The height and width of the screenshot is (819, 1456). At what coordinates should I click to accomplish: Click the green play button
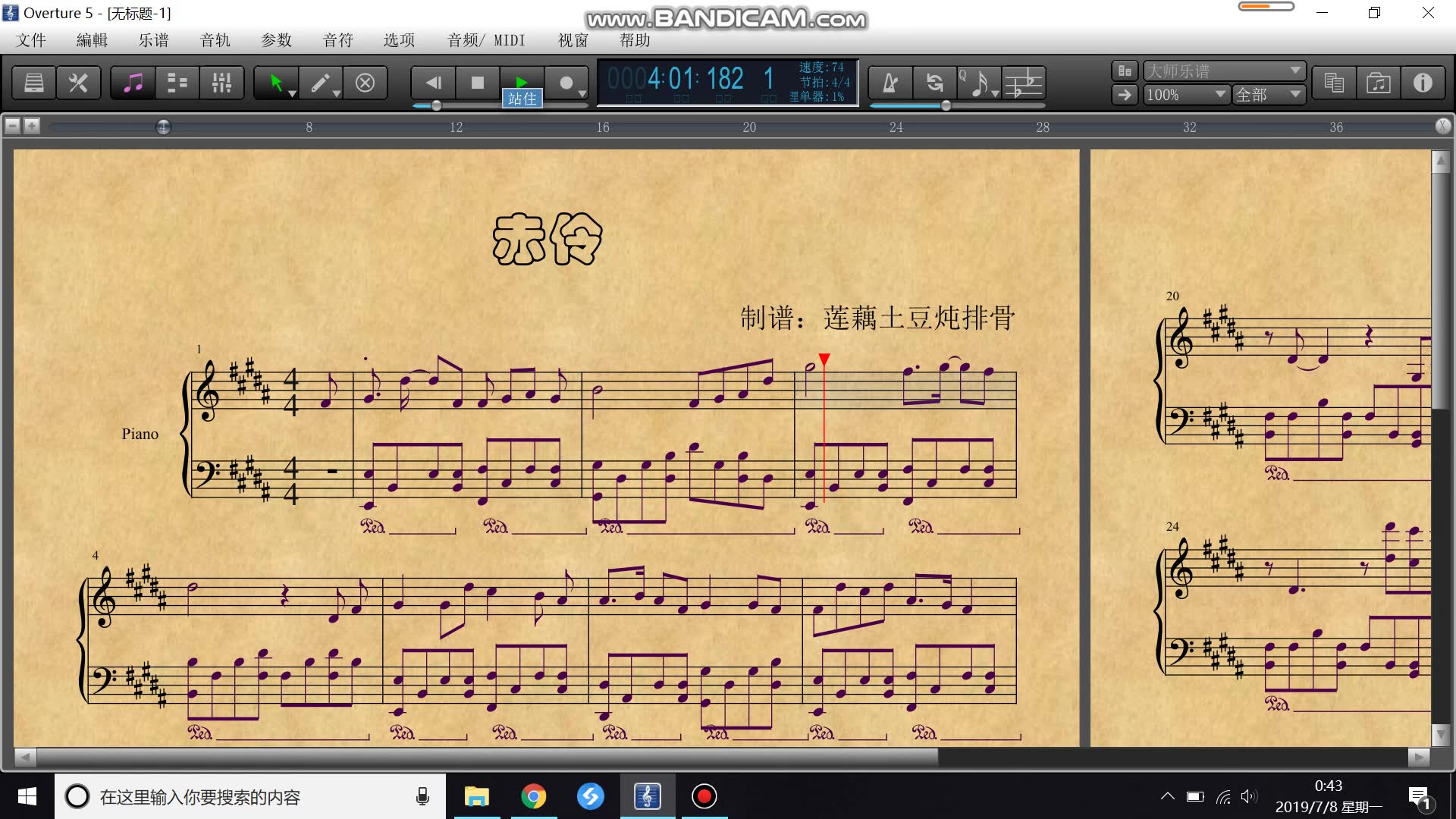click(522, 81)
